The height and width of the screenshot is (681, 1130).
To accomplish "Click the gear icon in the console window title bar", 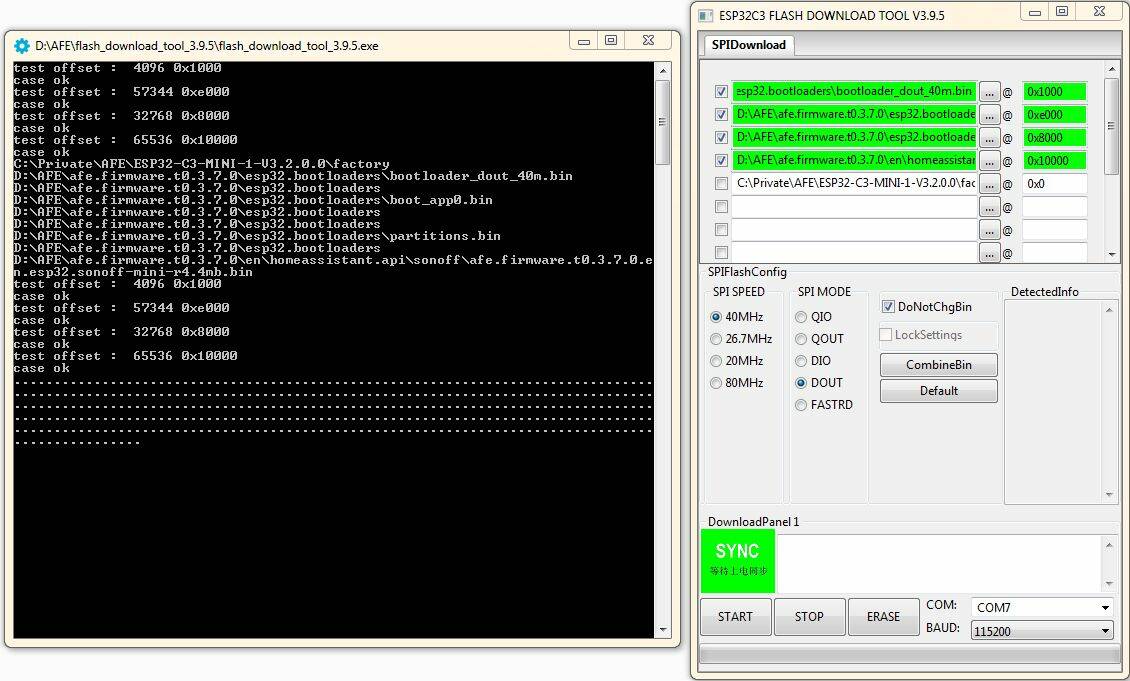I will tap(22, 45).
